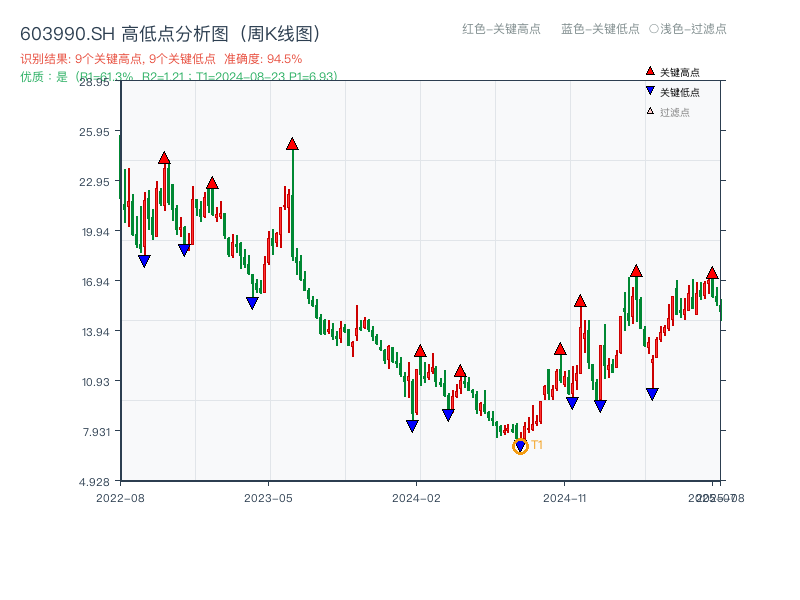This screenshot has height=600, width=800.
Task: Click the 浅色-过滤点 header legend text
Action: pos(688,29)
